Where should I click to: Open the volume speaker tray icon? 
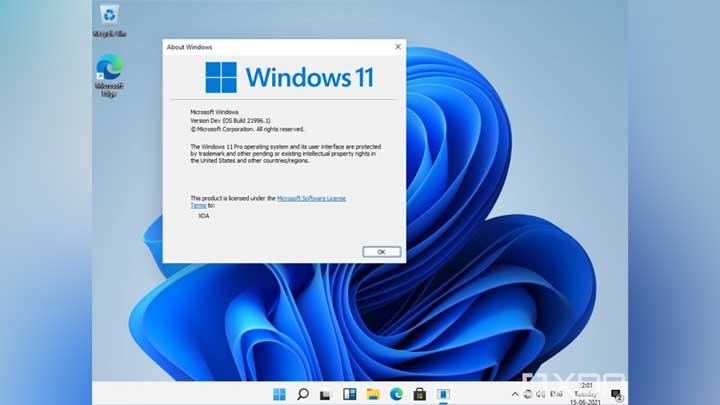541,394
